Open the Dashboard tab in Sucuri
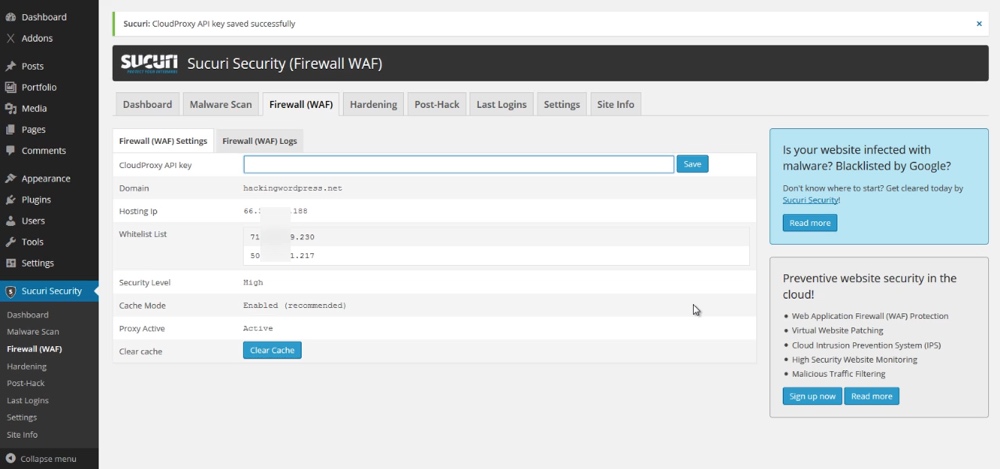1000x469 pixels. 147,105
